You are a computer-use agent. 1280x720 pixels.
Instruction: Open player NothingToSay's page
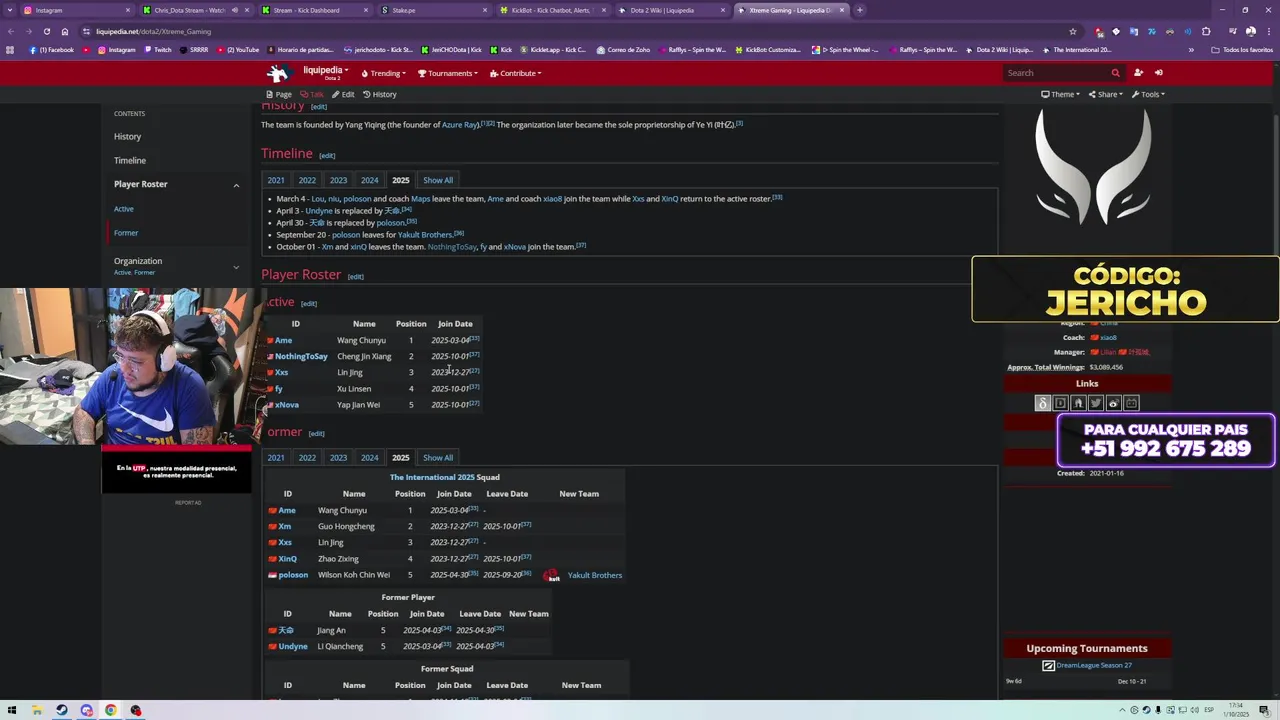point(301,356)
